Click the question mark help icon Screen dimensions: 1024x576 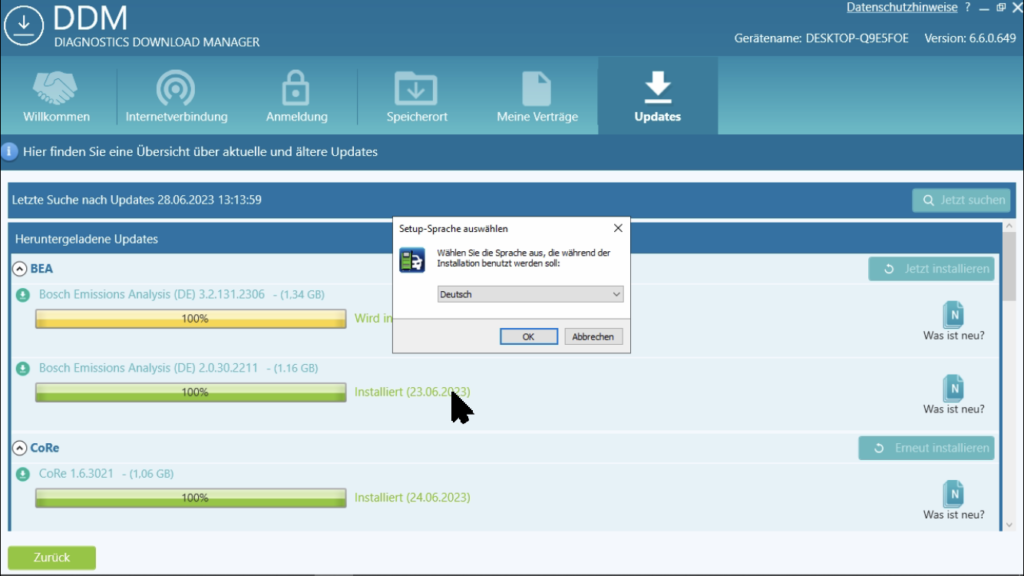click(967, 7)
